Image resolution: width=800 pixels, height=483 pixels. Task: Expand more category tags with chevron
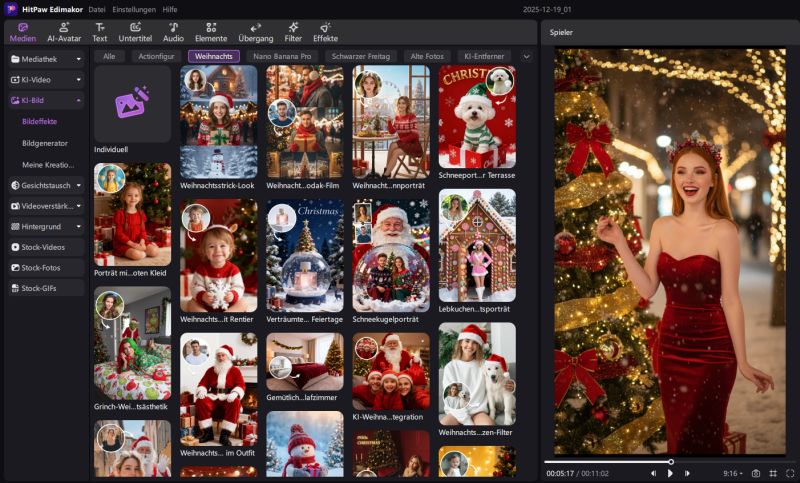[527, 57]
